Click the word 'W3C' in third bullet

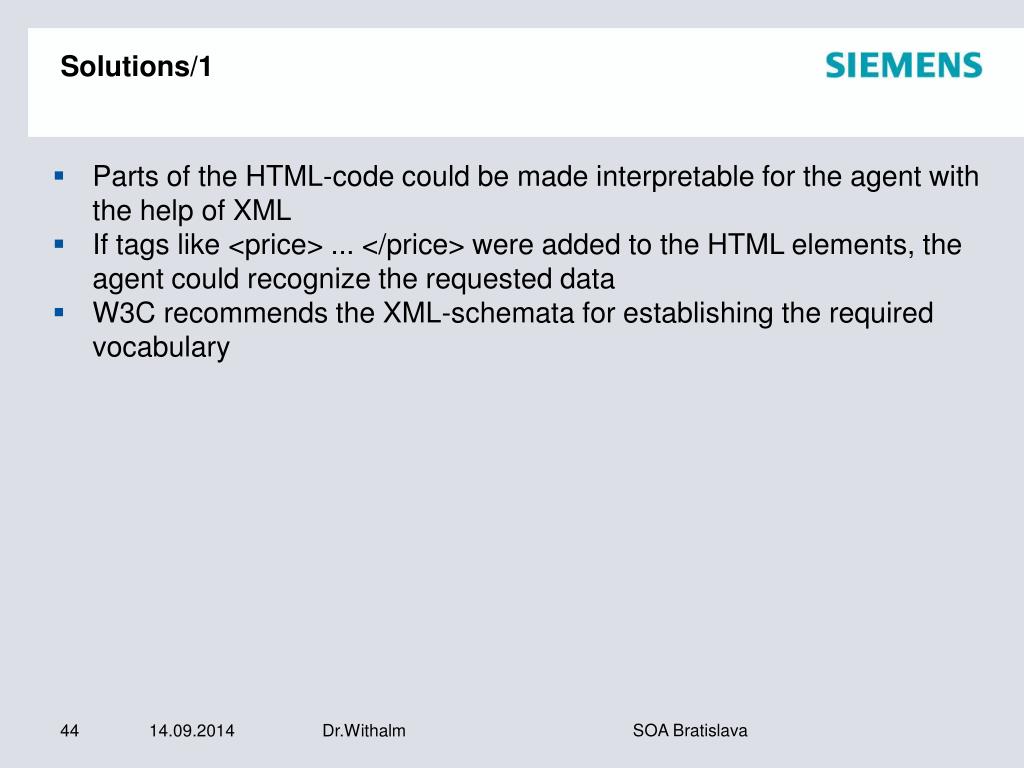(x=124, y=313)
